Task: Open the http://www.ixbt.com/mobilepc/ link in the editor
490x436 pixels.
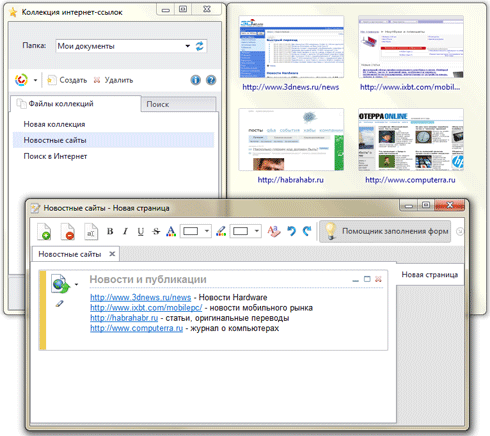Action: (x=146, y=308)
